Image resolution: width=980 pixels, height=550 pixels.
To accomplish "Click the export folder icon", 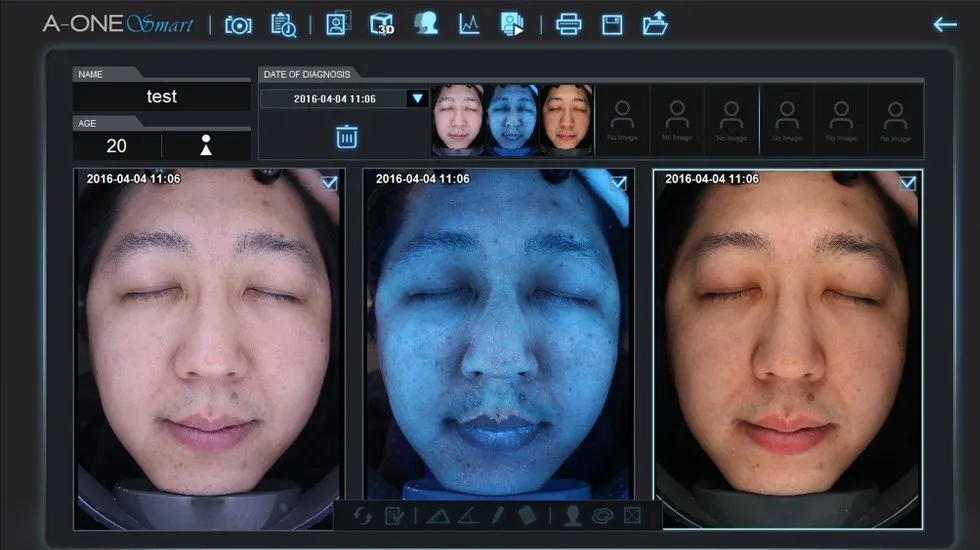I will 655,24.
